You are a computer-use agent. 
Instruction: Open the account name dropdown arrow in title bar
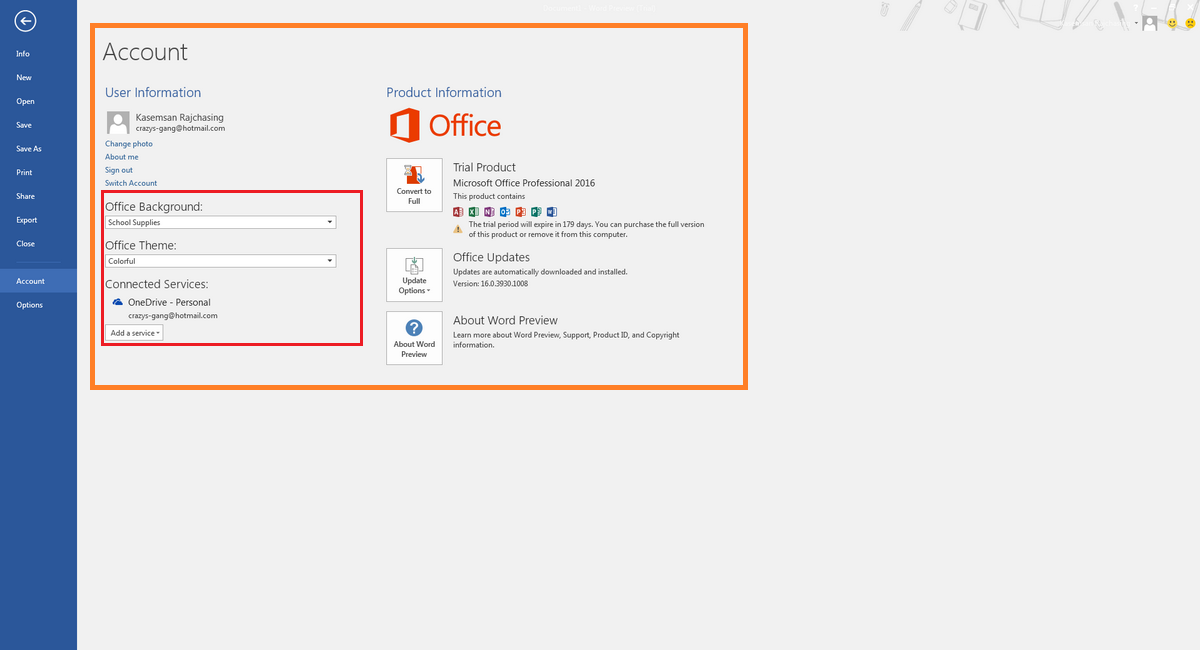(x=1137, y=22)
